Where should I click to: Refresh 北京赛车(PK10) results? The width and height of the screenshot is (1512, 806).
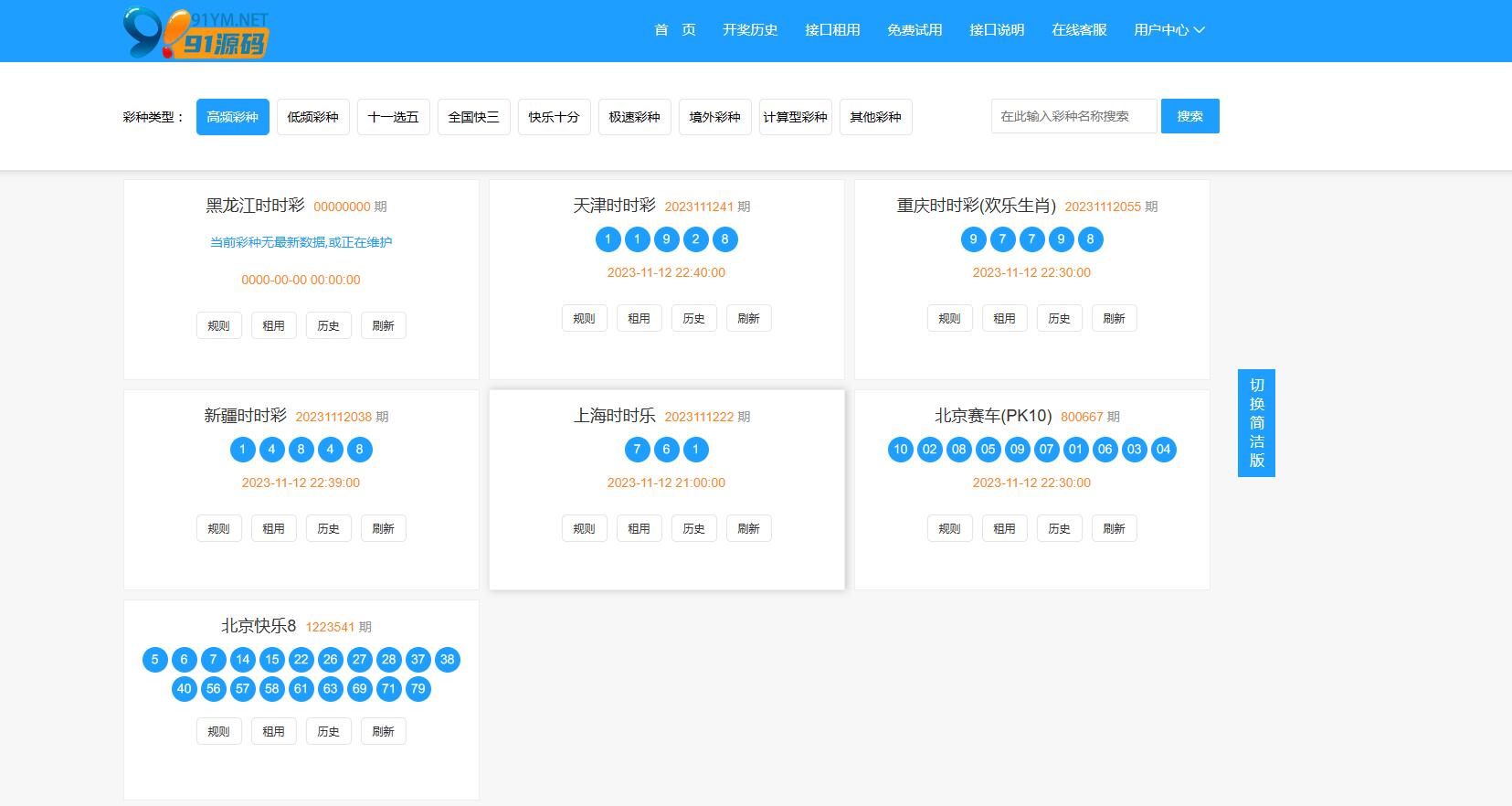pos(1115,528)
